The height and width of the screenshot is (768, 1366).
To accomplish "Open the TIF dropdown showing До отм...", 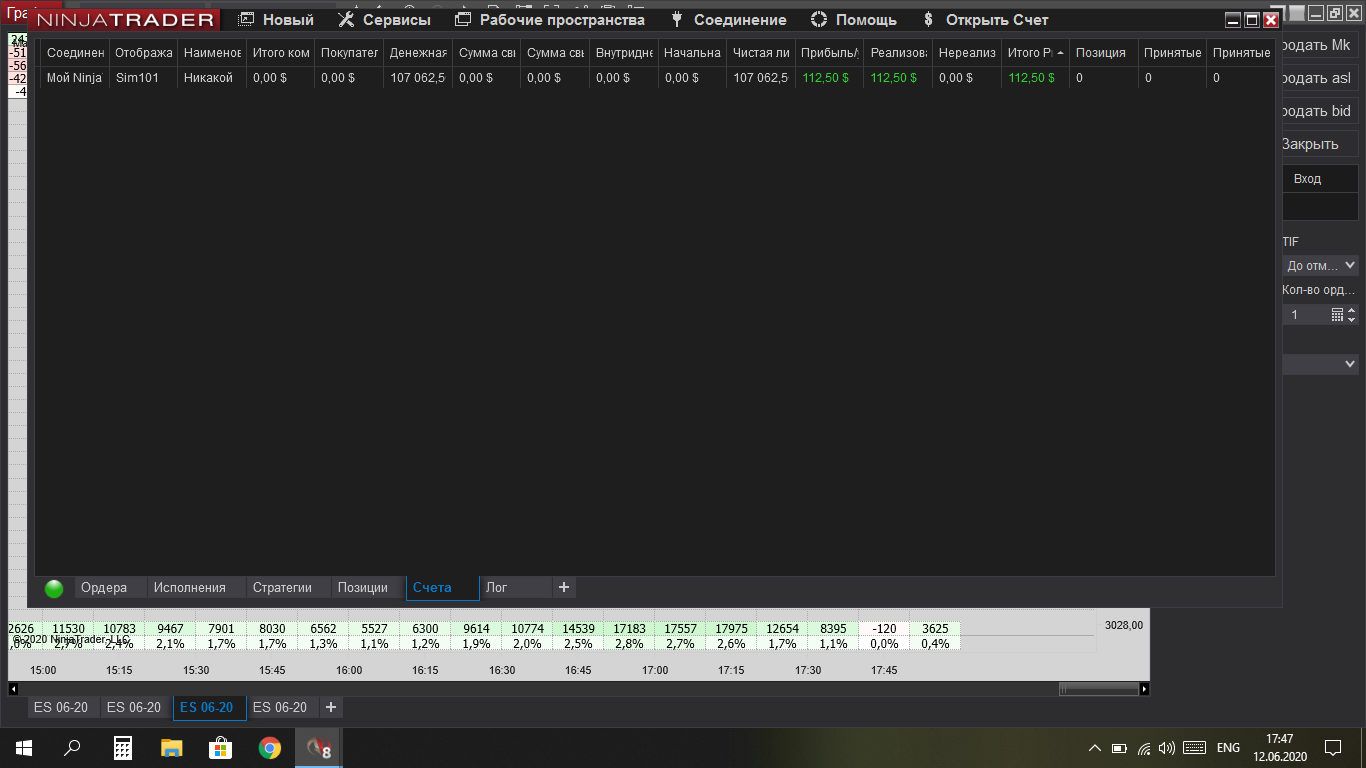I will pyautogui.click(x=1320, y=265).
